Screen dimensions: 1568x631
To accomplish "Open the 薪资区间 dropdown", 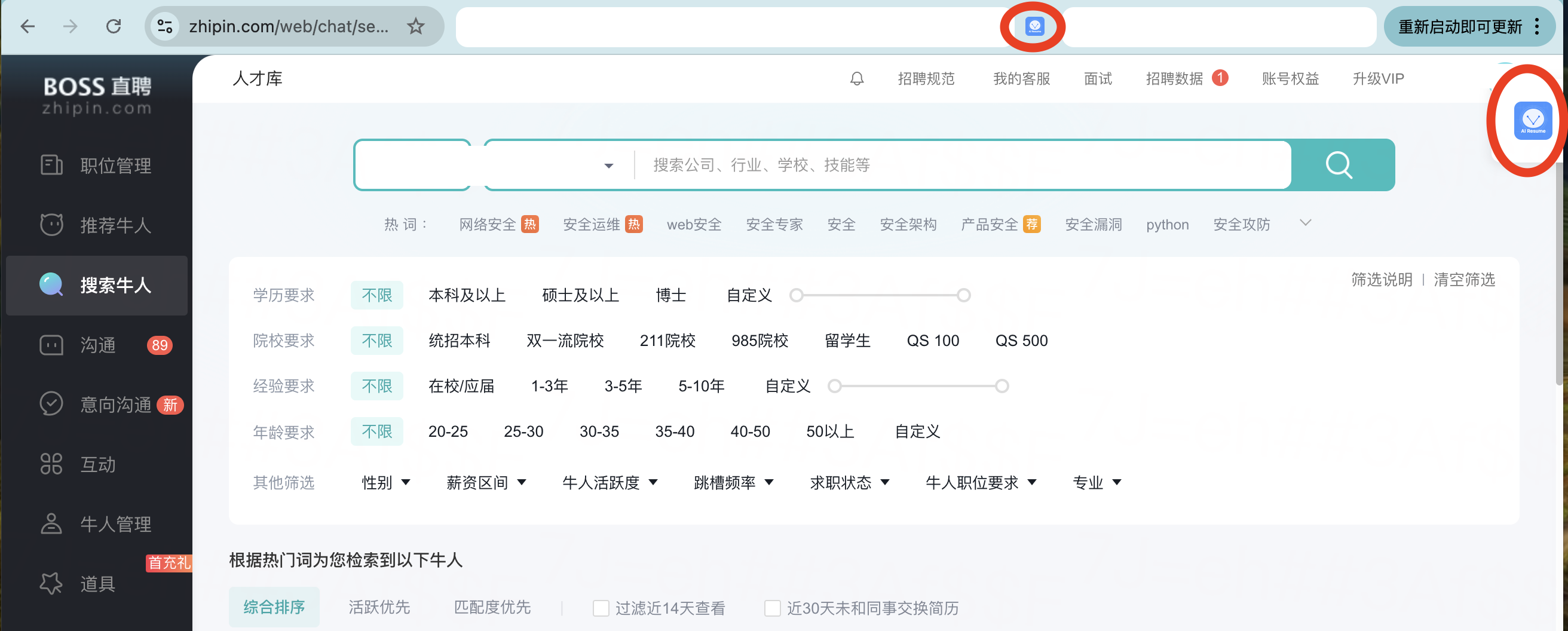I will coord(487,483).
